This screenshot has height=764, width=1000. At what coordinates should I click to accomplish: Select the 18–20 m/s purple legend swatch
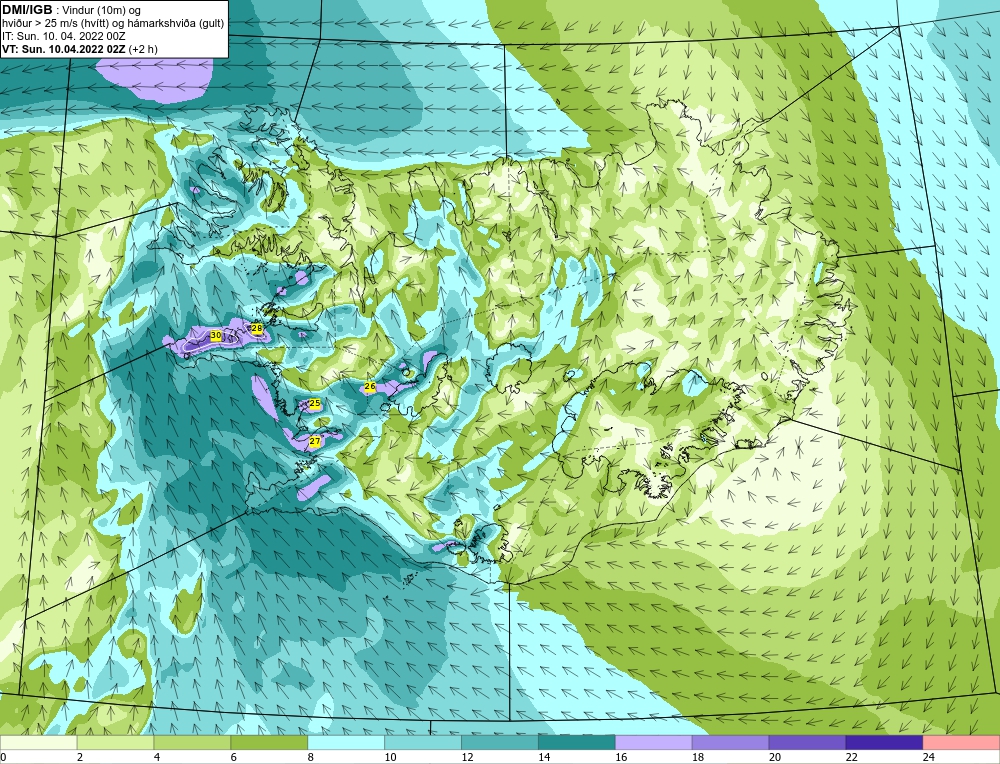point(730,742)
